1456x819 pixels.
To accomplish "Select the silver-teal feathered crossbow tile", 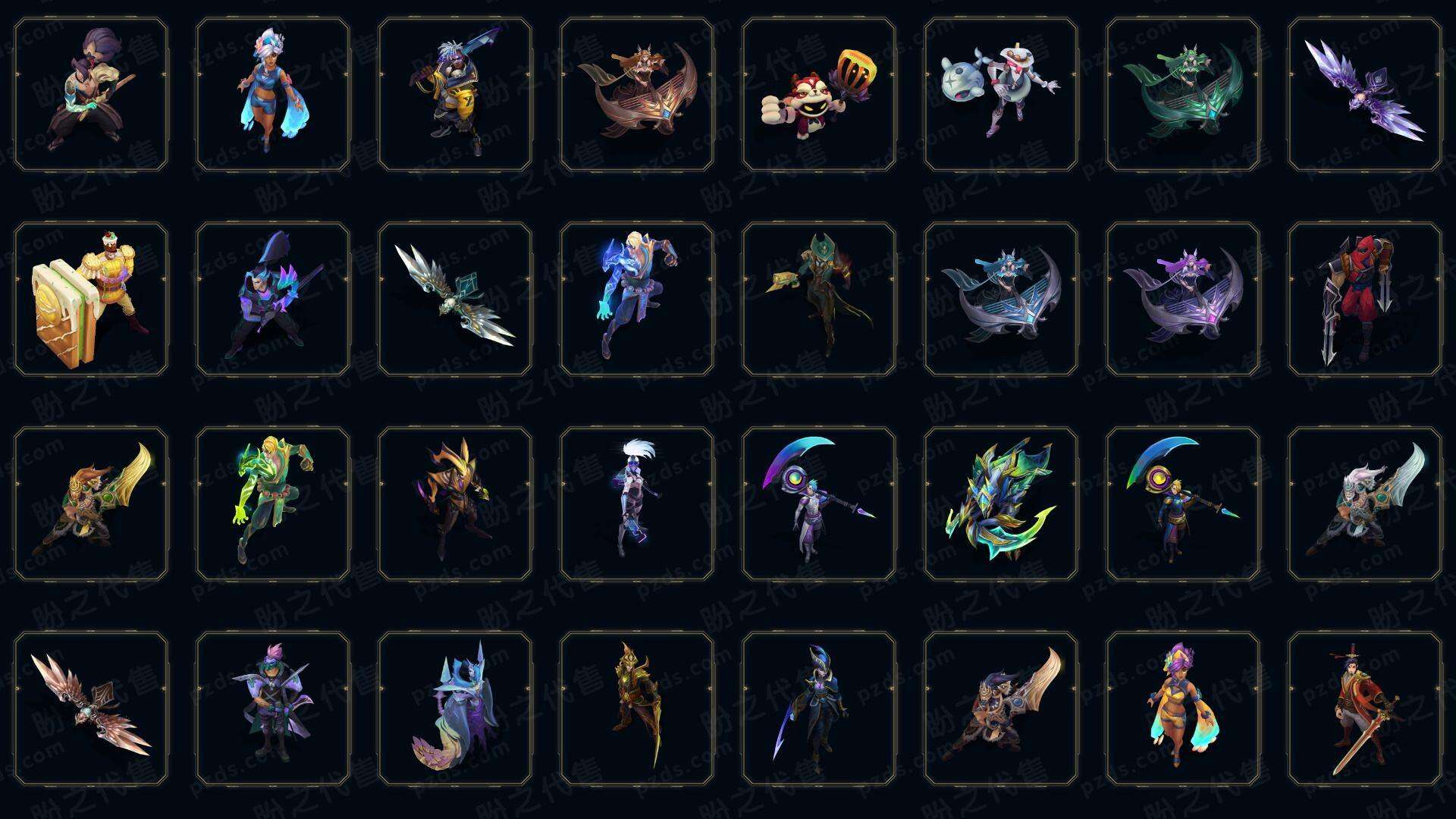I will [455, 299].
